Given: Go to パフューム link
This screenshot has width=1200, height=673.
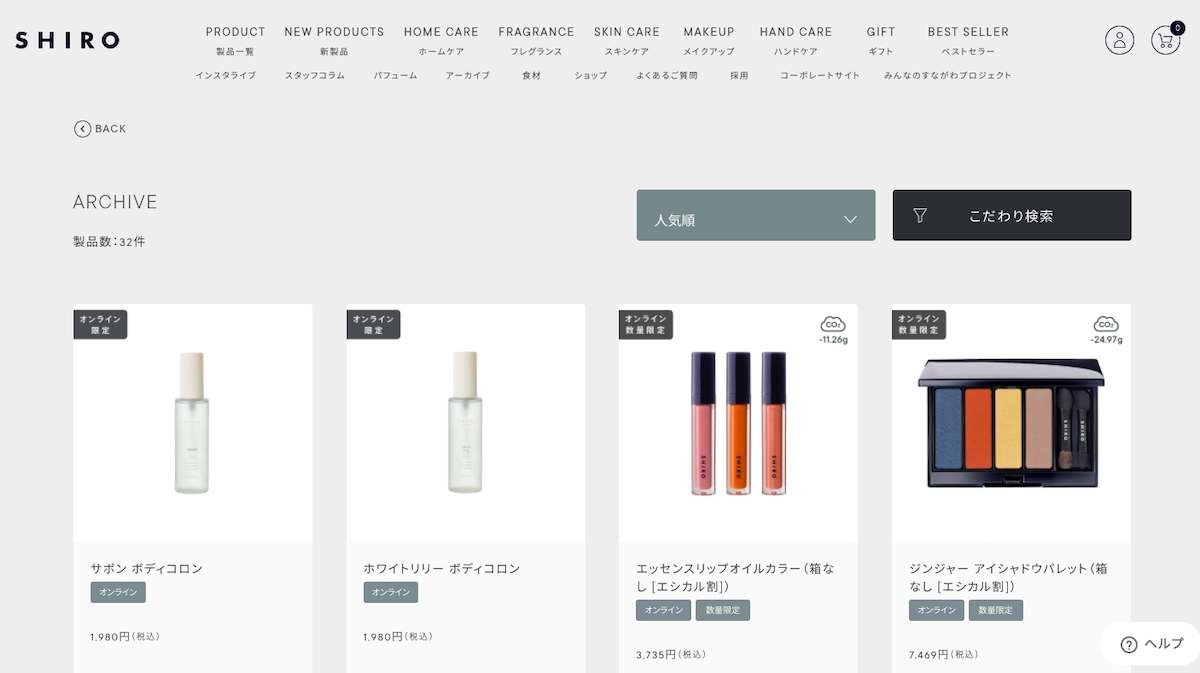Looking at the screenshot, I should (x=396, y=75).
